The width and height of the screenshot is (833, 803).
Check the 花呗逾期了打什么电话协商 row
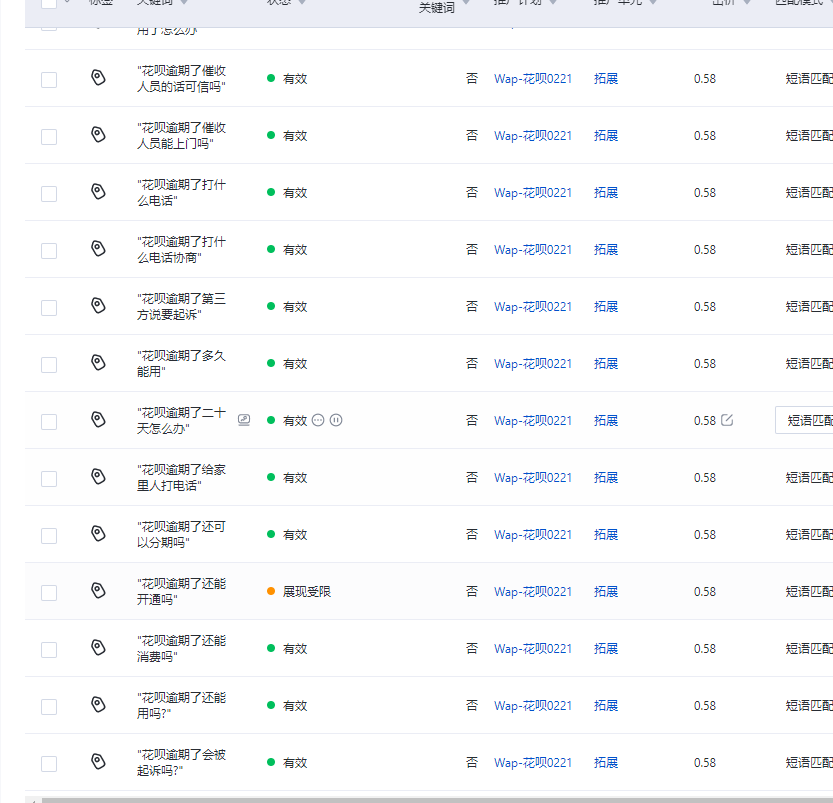tap(49, 251)
